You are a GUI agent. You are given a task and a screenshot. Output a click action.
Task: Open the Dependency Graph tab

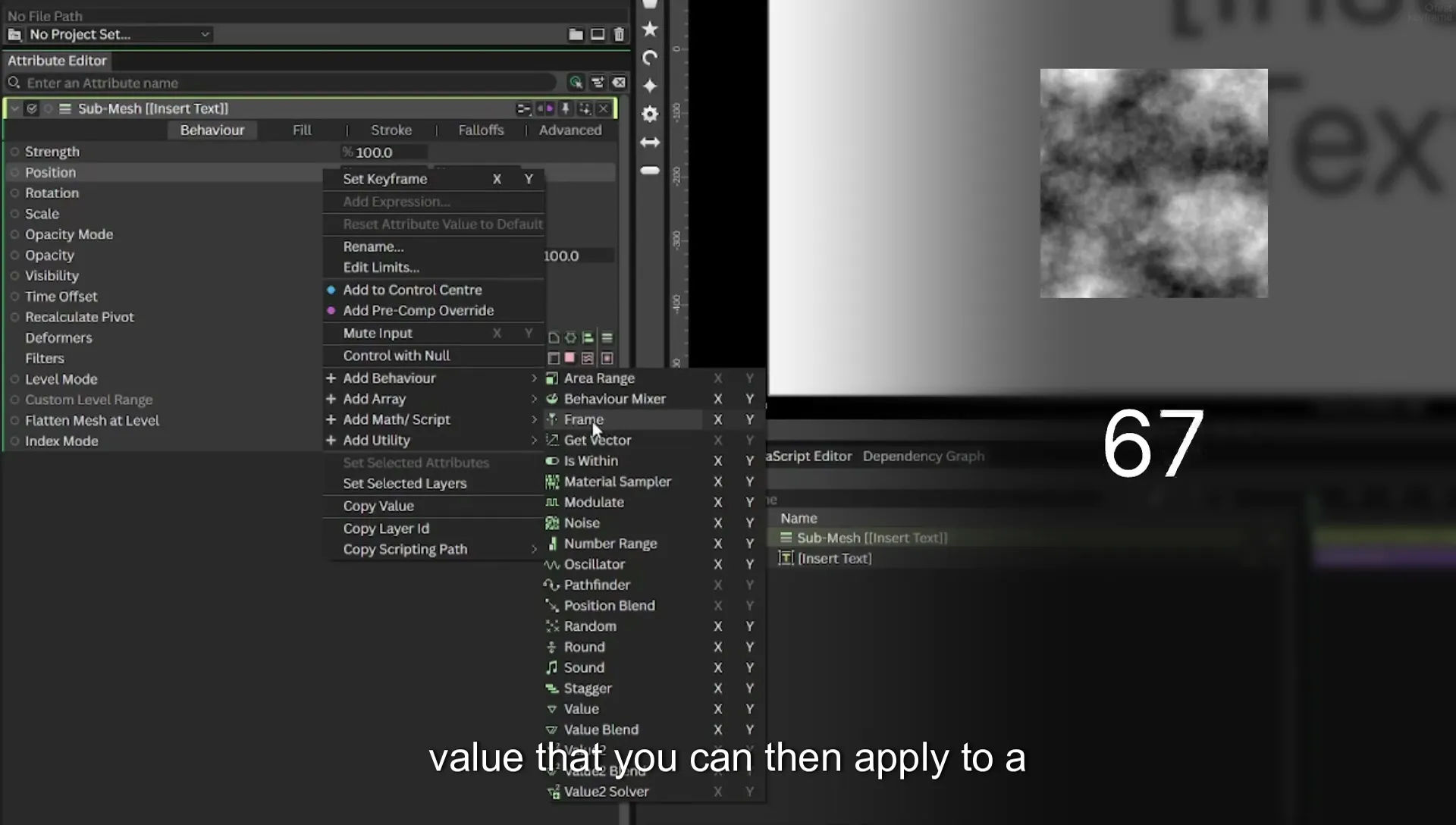[x=923, y=456]
